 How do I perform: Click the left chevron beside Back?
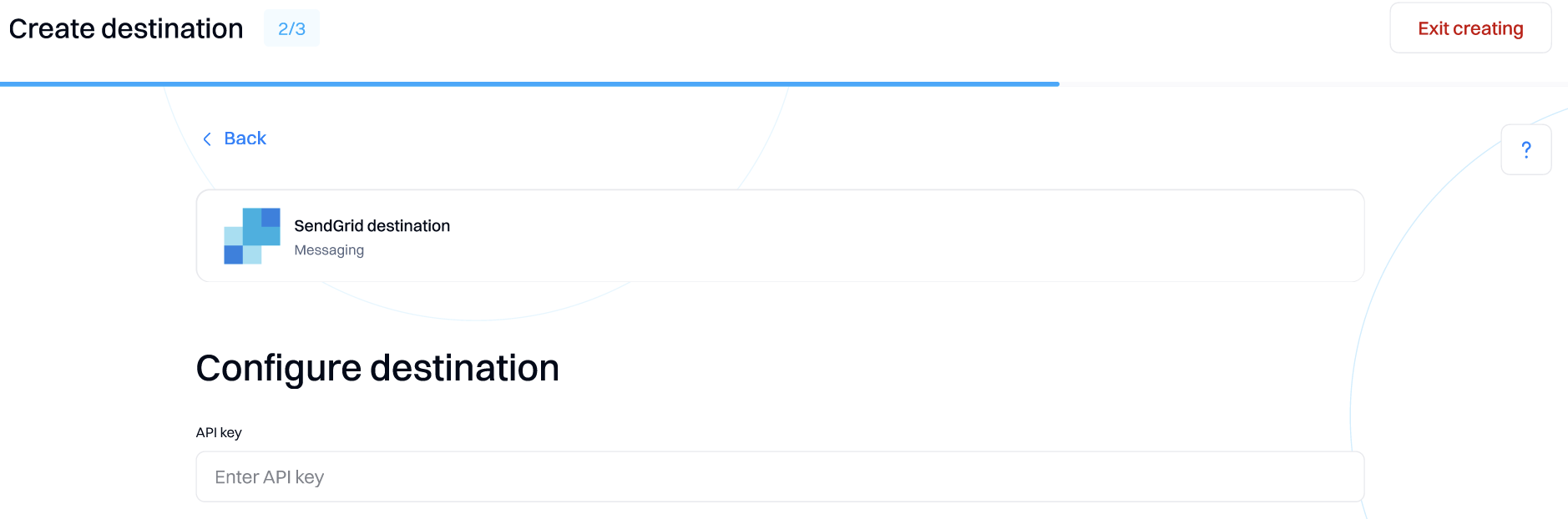coord(207,139)
